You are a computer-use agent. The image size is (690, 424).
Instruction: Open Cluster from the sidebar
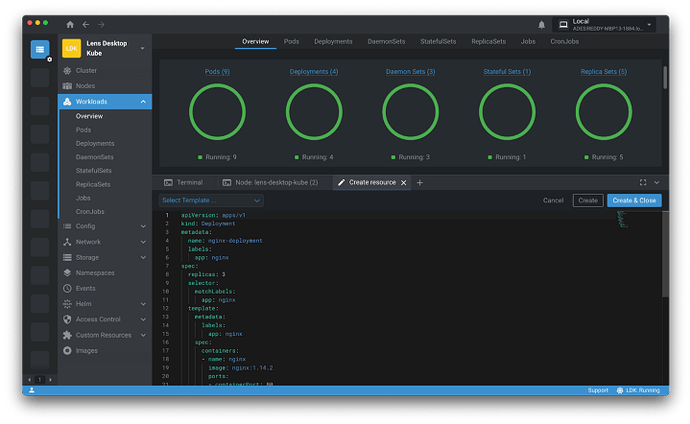pos(86,71)
